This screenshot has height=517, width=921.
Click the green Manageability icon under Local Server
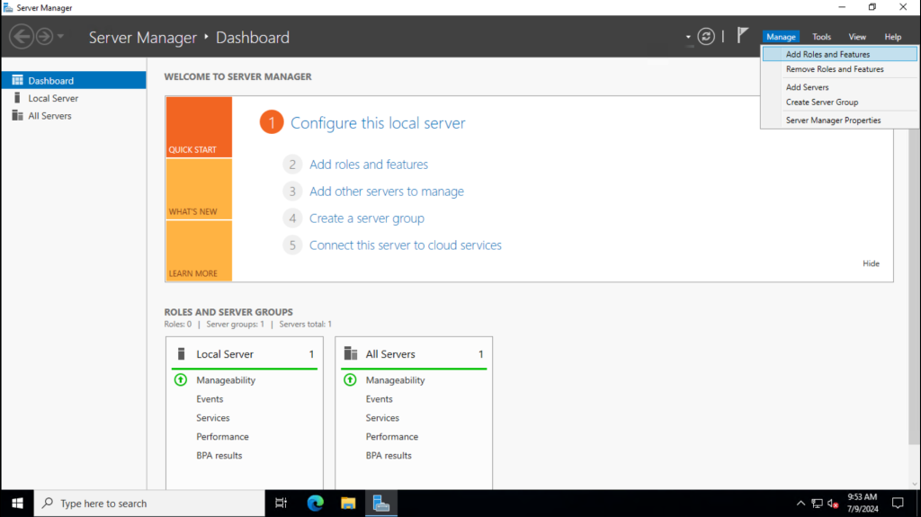click(x=180, y=380)
